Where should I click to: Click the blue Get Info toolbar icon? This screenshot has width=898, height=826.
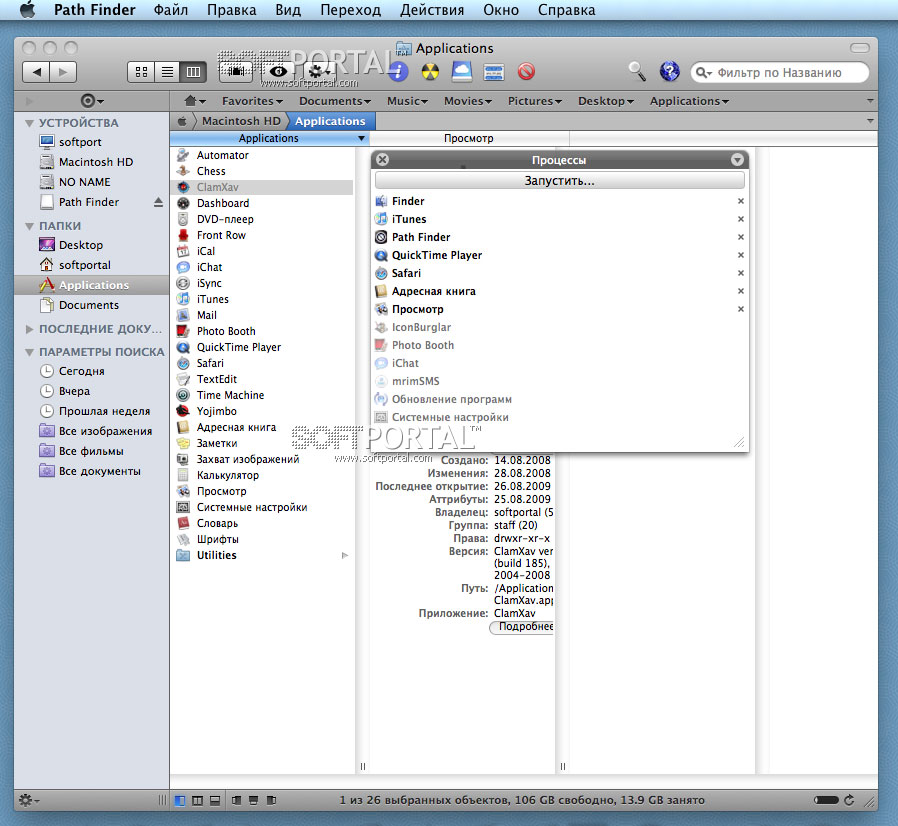pos(397,72)
